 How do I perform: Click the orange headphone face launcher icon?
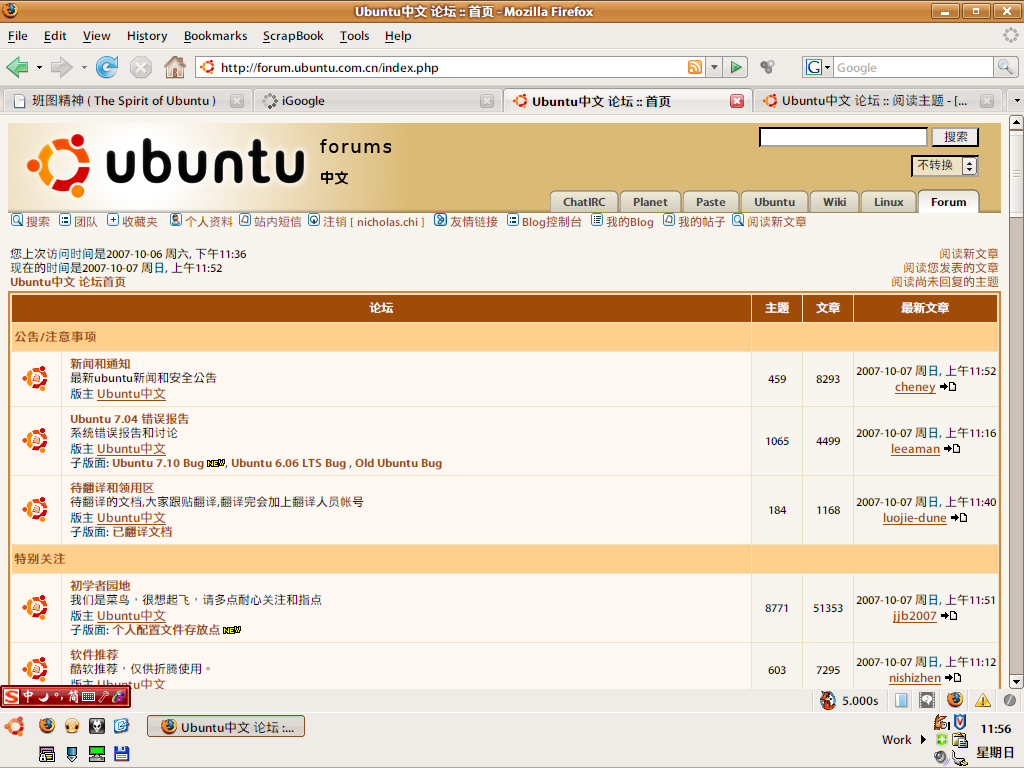(x=72, y=726)
